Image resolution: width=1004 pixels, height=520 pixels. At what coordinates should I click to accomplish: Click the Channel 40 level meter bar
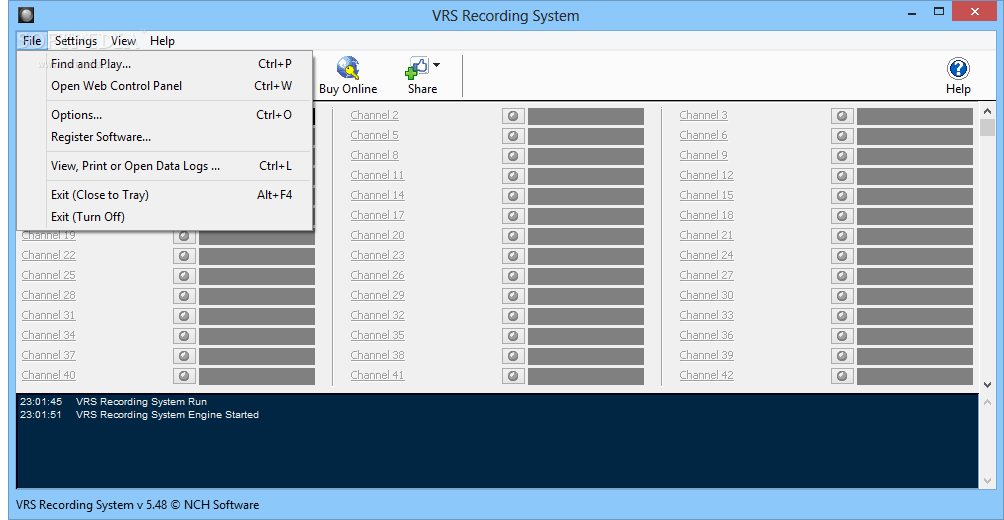(x=257, y=376)
